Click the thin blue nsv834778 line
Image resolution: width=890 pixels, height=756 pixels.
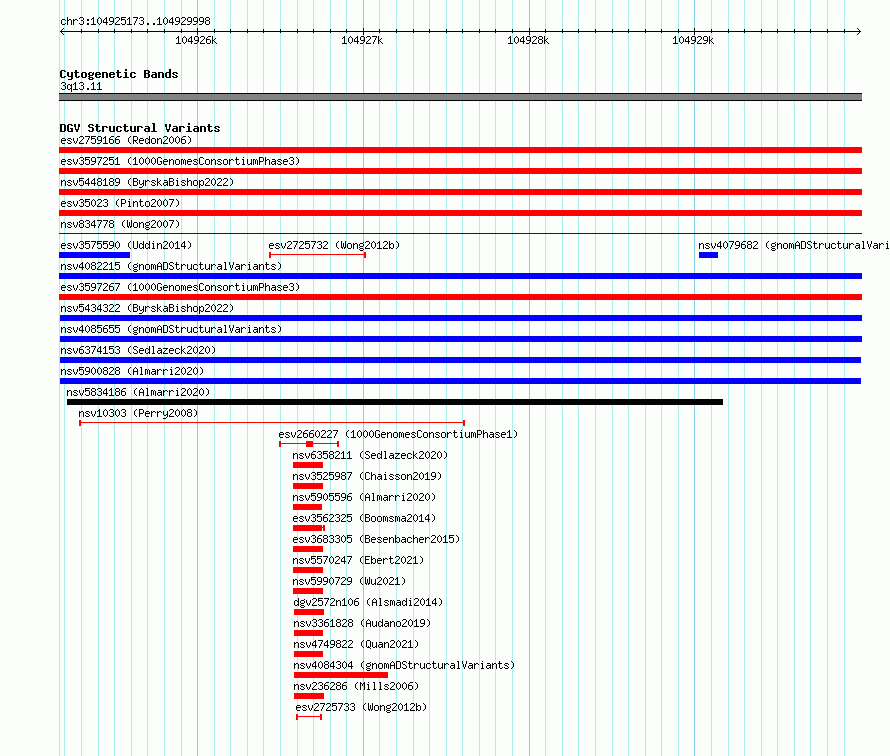[460, 233]
